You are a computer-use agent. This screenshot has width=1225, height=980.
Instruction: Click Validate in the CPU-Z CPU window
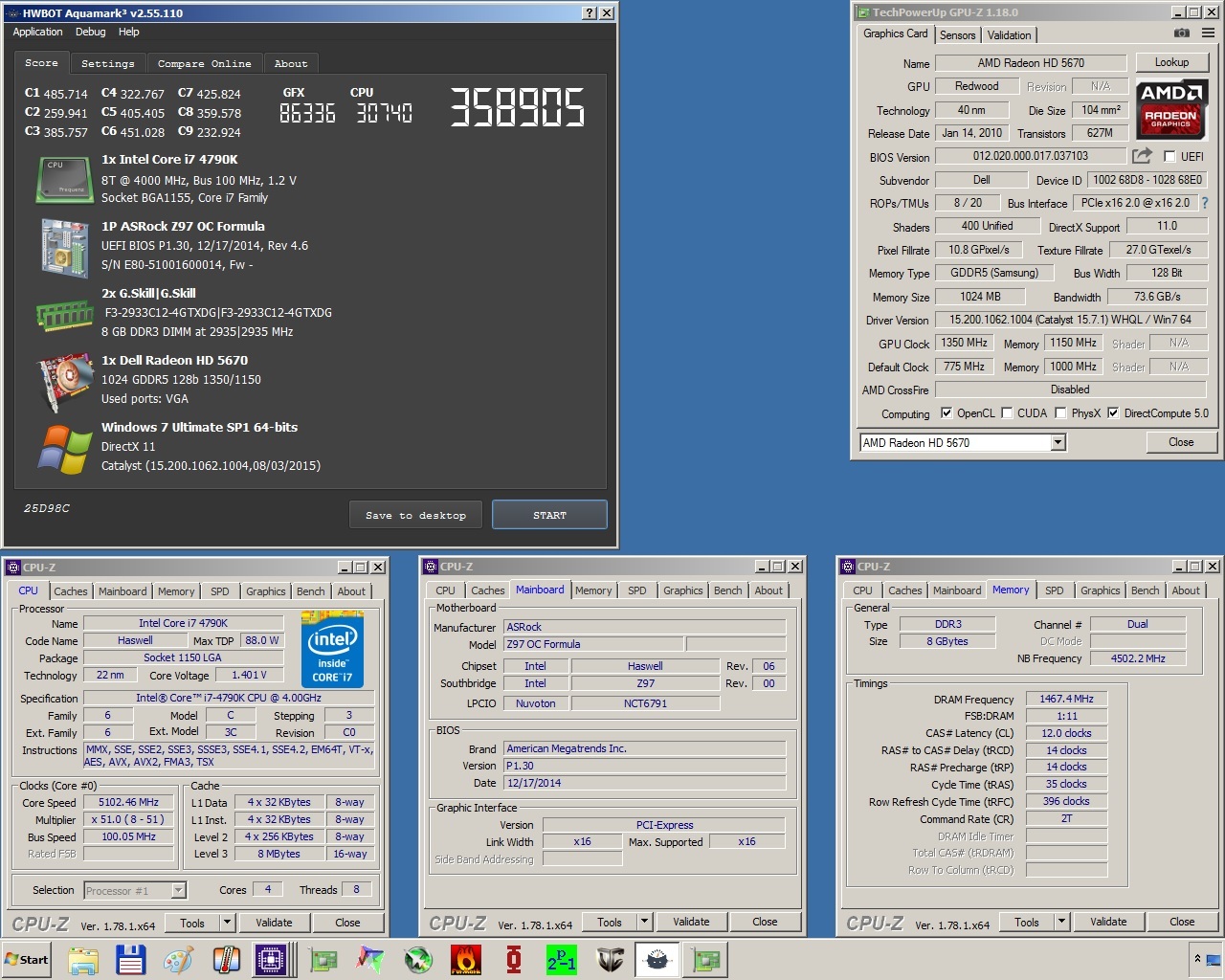point(274,923)
